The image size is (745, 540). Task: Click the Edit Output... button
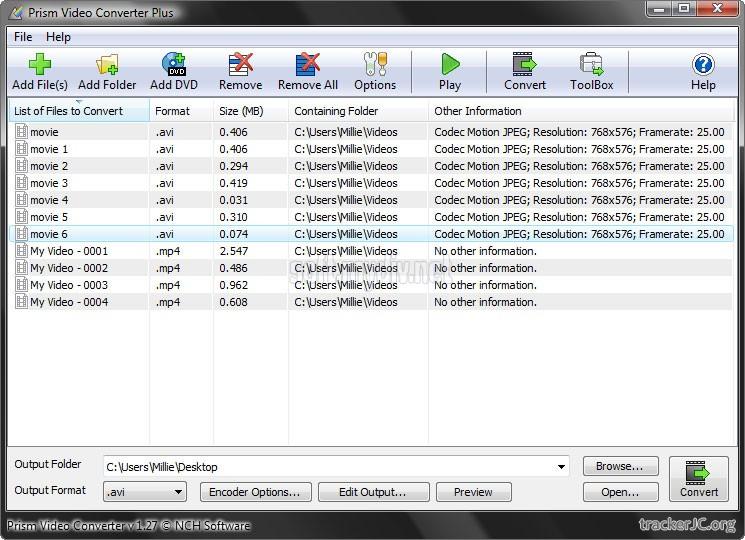tap(373, 492)
